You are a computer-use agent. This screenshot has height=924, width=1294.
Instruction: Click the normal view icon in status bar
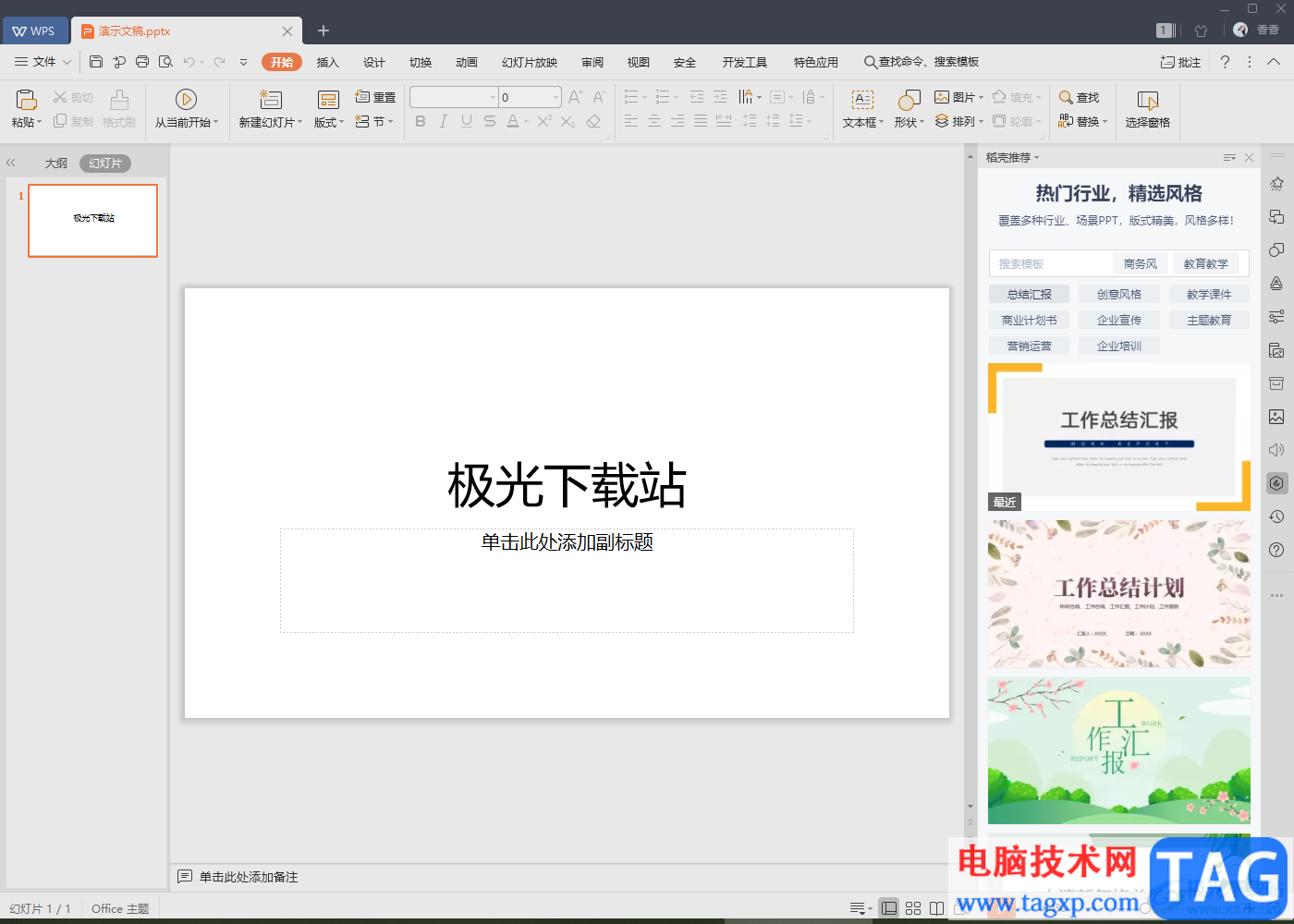[x=889, y=908]
